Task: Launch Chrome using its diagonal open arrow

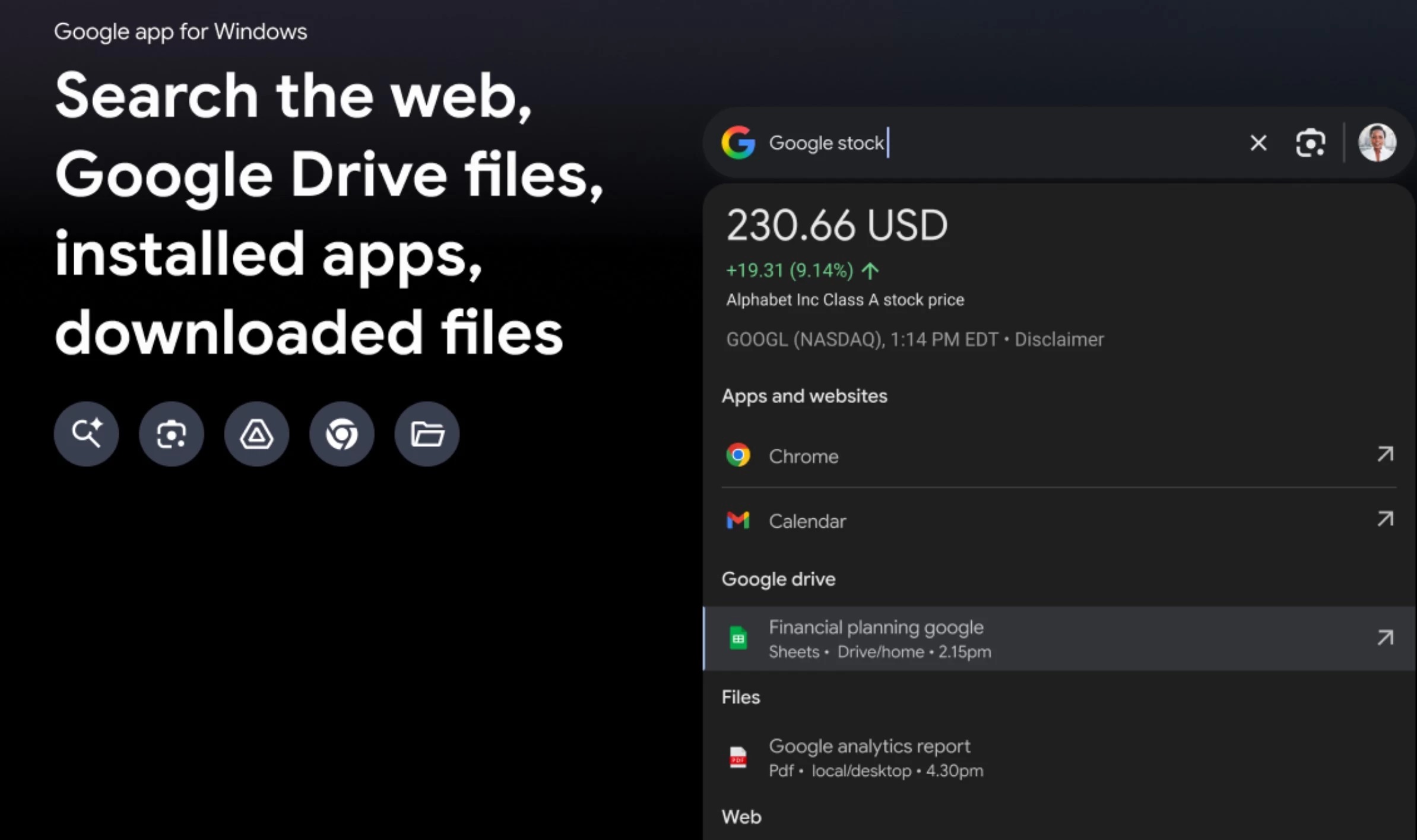Action: (1386, 454)
